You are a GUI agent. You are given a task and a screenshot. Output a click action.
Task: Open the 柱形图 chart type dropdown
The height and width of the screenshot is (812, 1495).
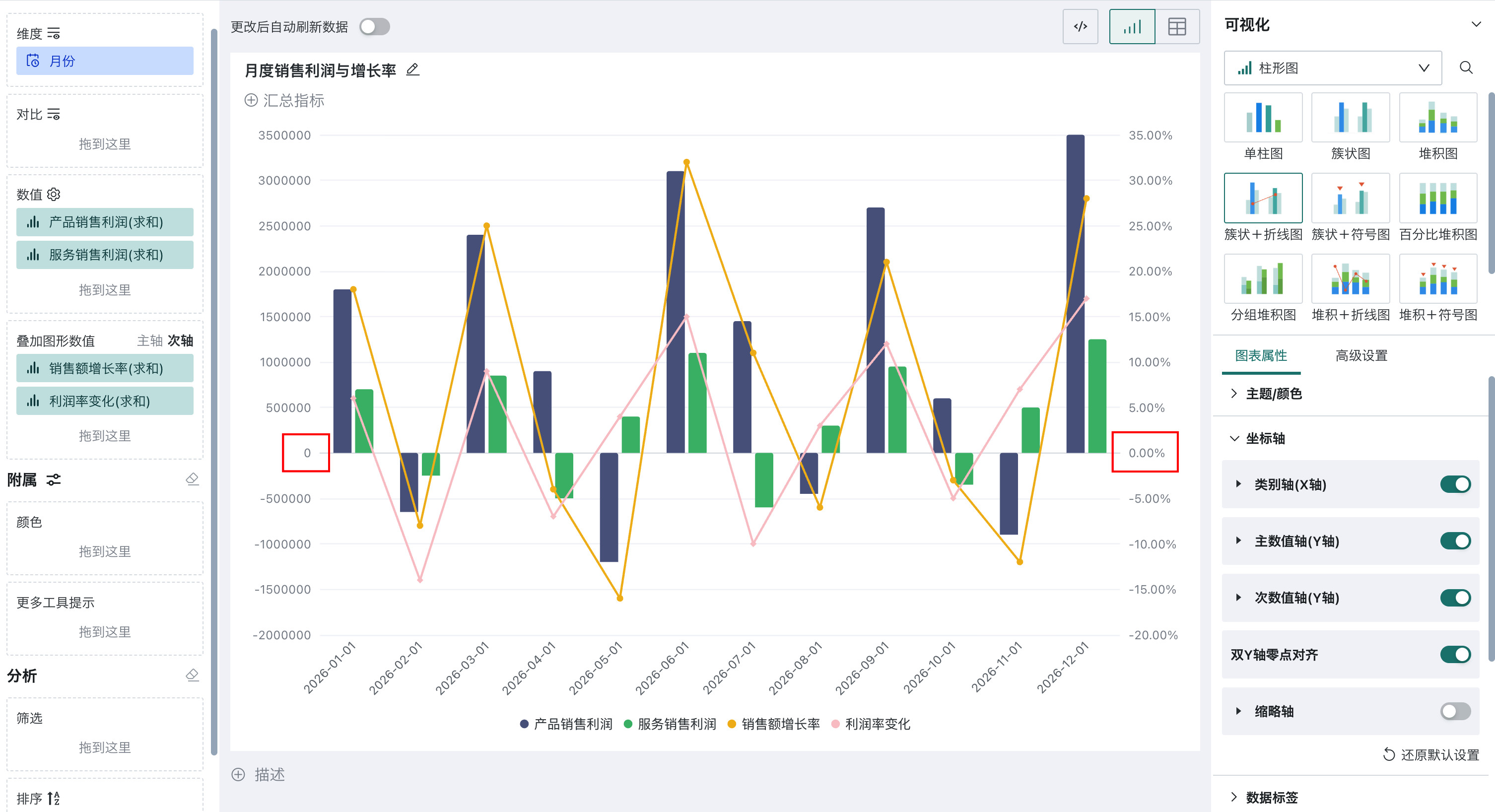pyautogui.click(x=1333, y=68)
